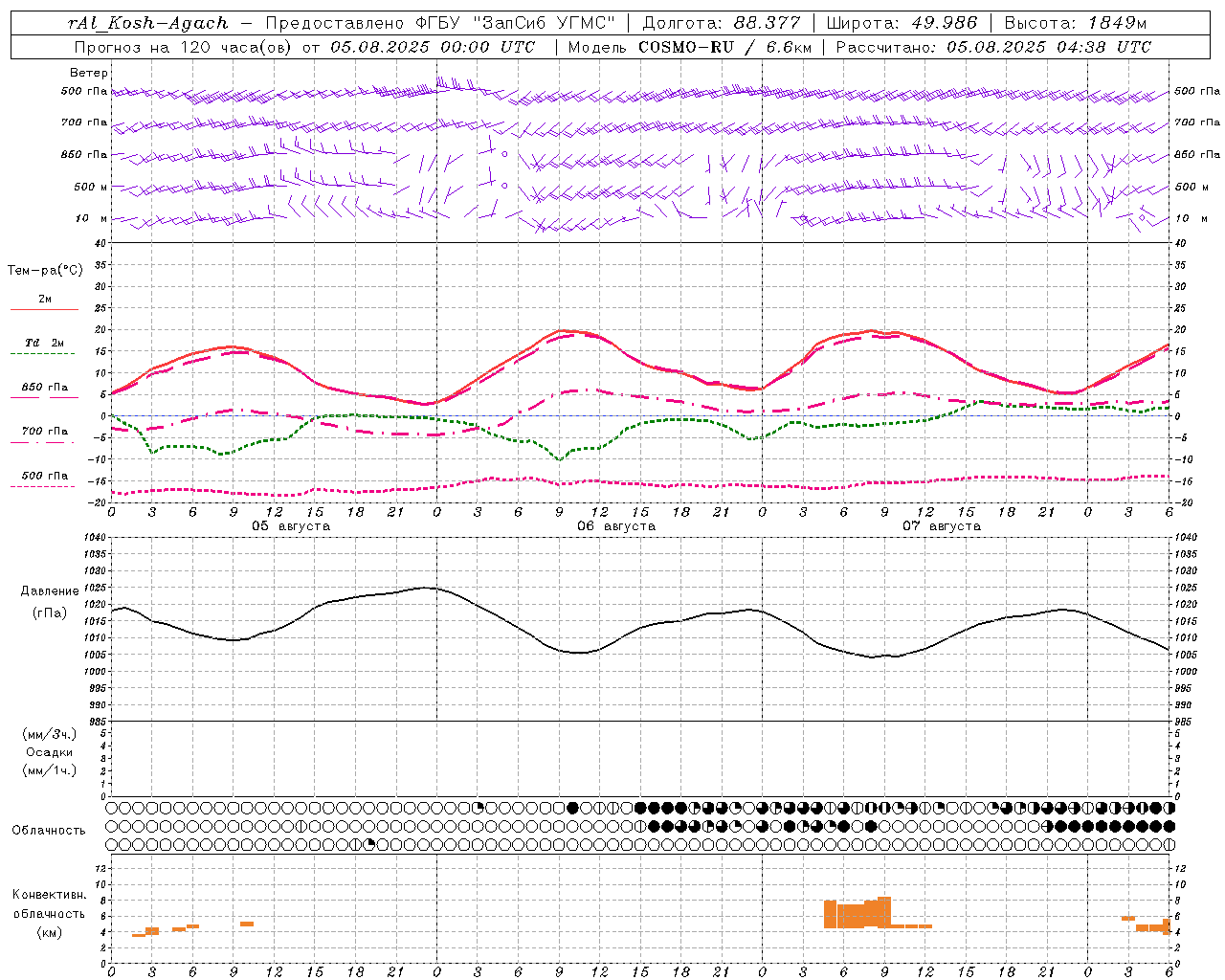Select the model label COSMO-RU / 6.6км
The width and height of the screenshot is (1225, 980).
tap(725, 47)
